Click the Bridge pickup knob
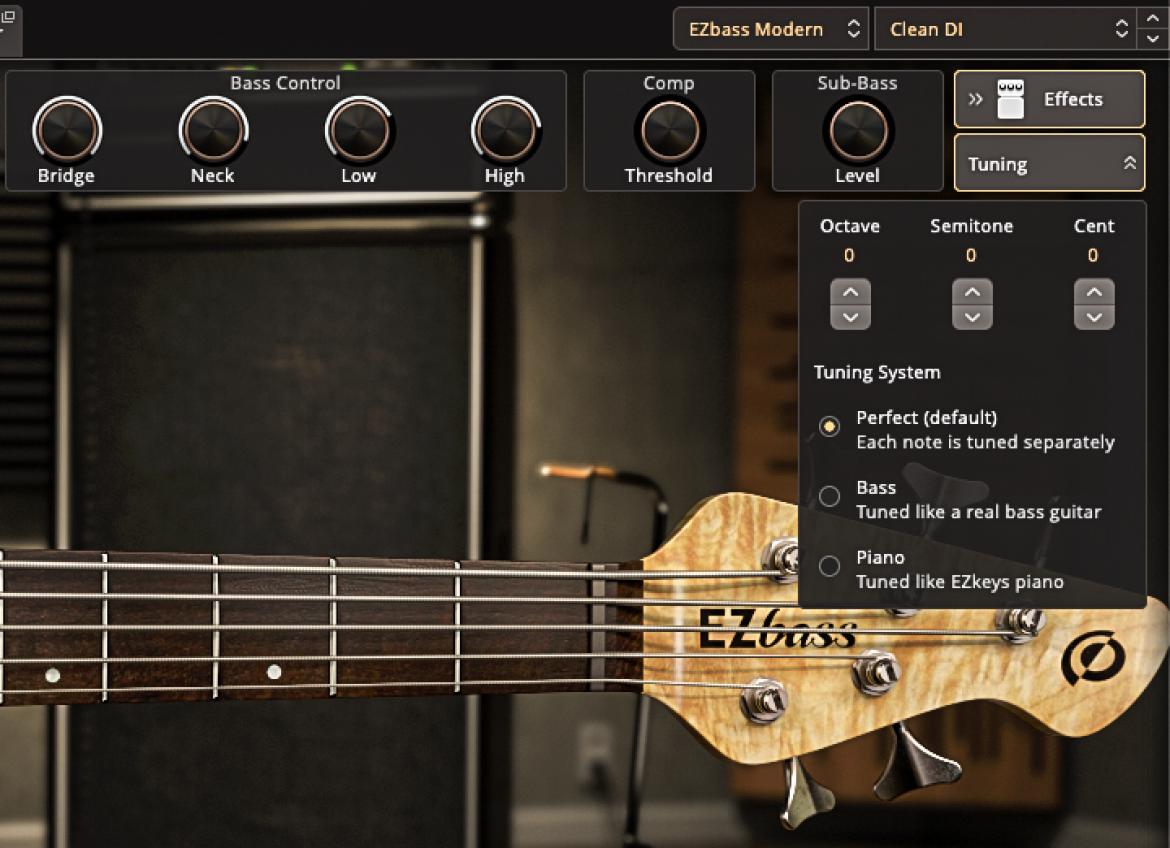 pos(66,130)
